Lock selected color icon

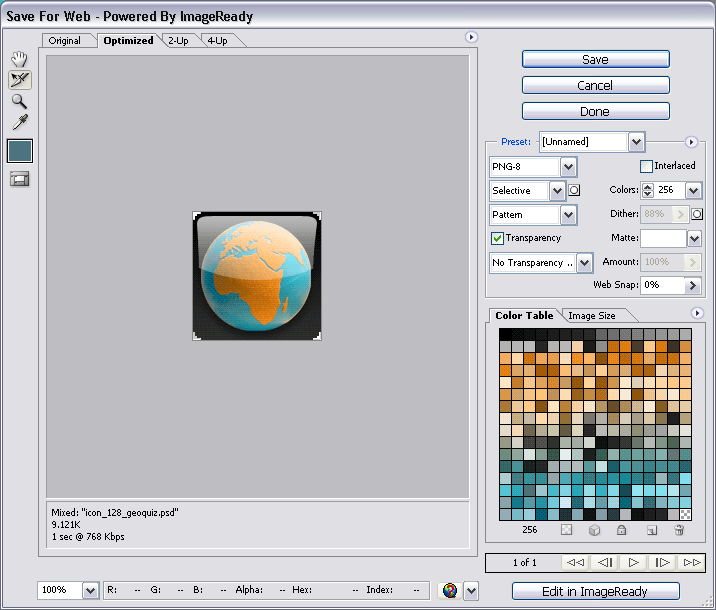[621, 530]
